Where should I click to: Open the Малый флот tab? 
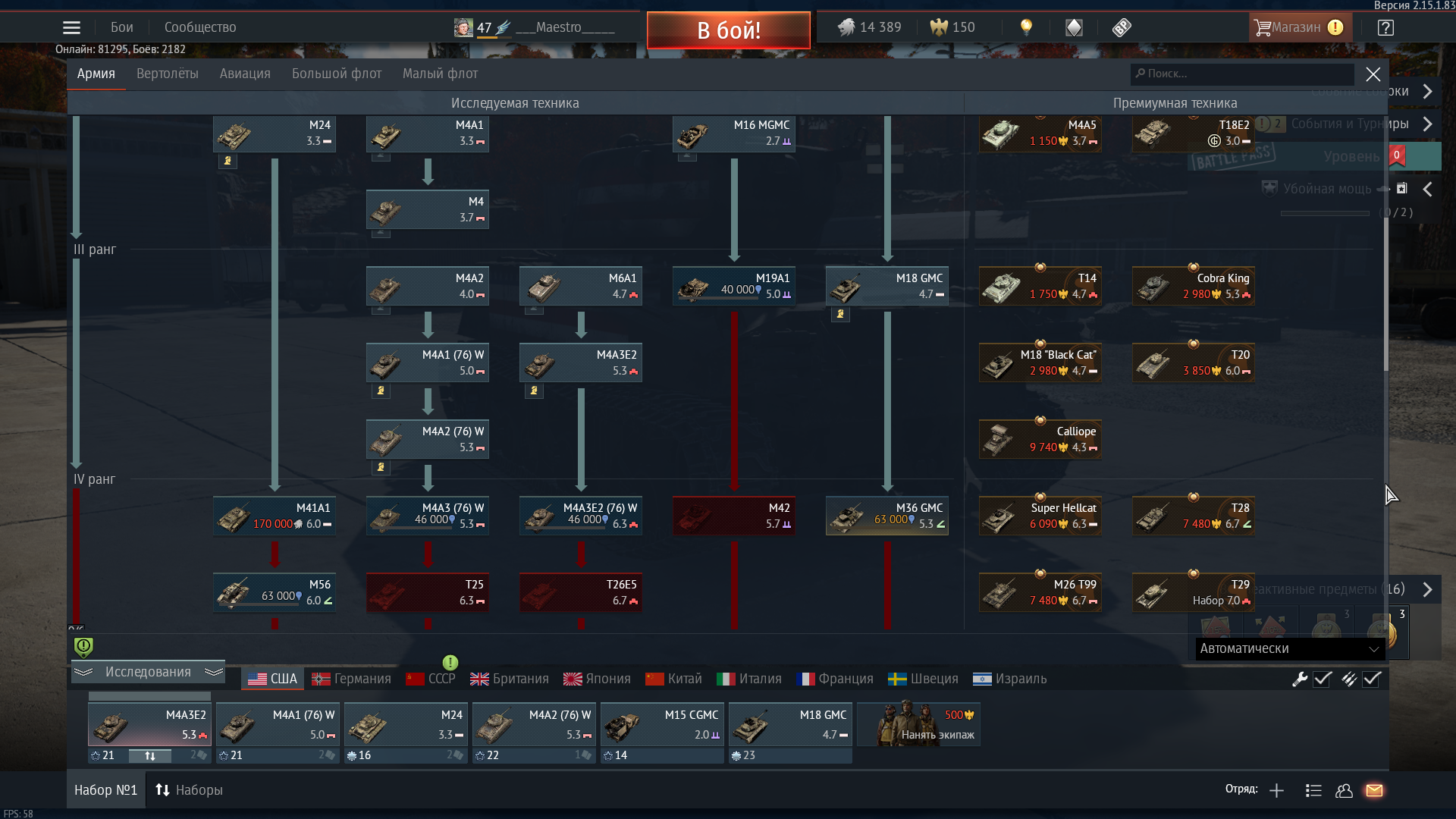click(x=440, y=74)
